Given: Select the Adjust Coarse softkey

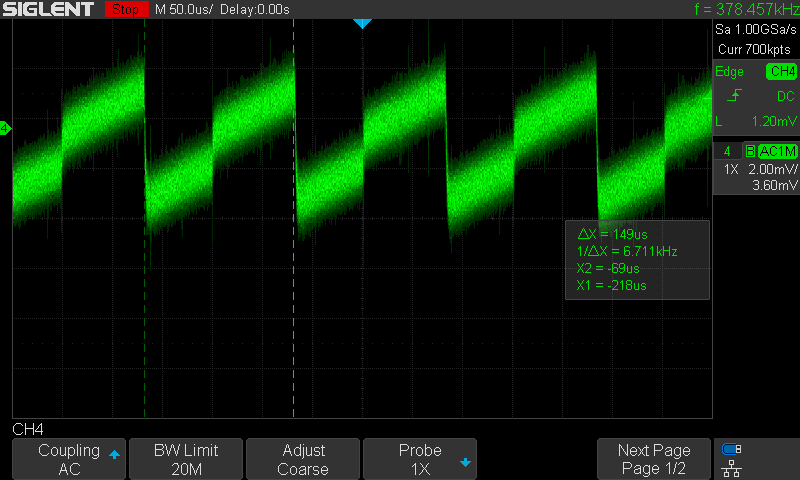Looking at the screenshot, I should (303, 459).
